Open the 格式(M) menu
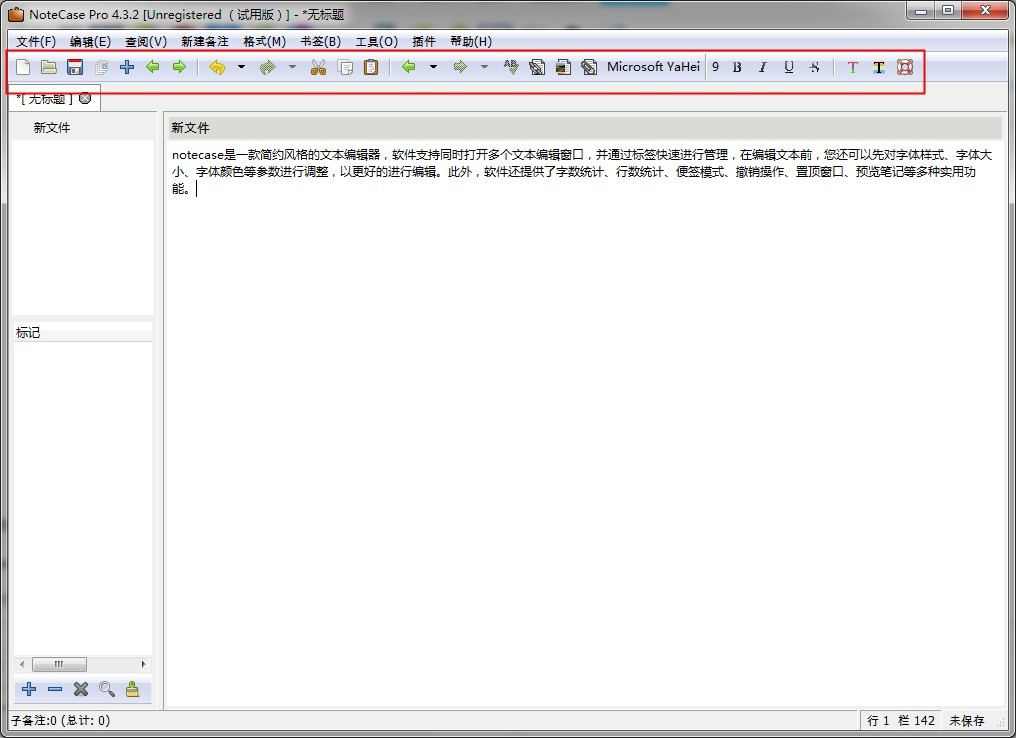This screenshot has height=738, width=1016. (x=263, y=41)
